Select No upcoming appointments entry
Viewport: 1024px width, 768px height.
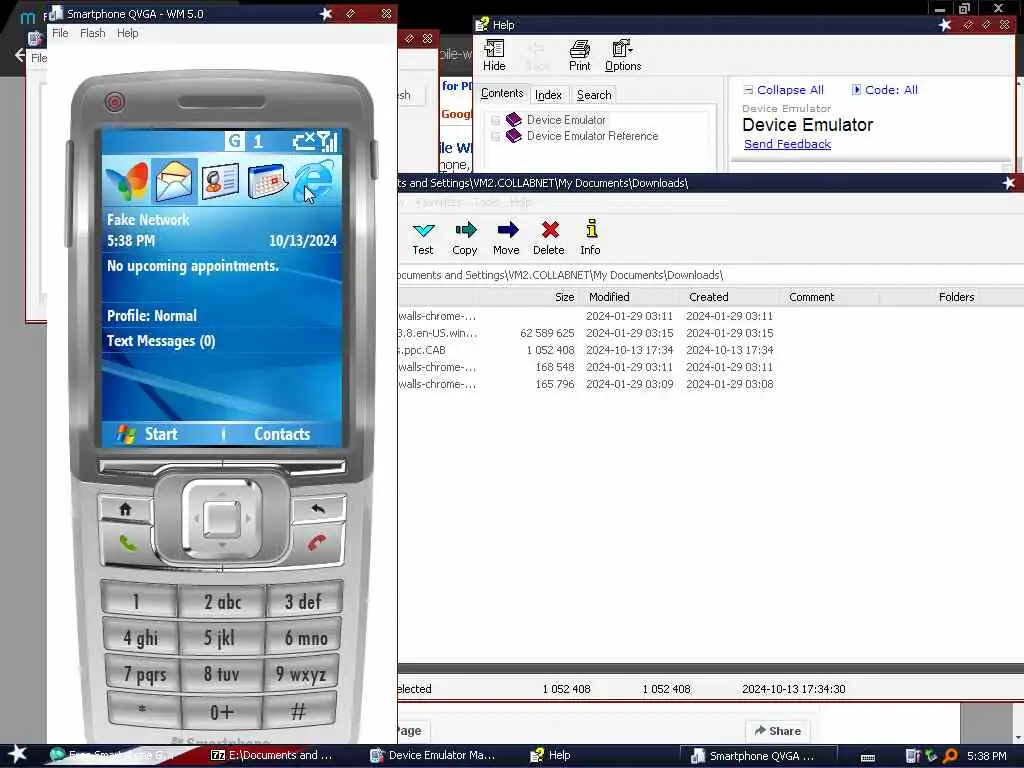click(x=221, y=266)
